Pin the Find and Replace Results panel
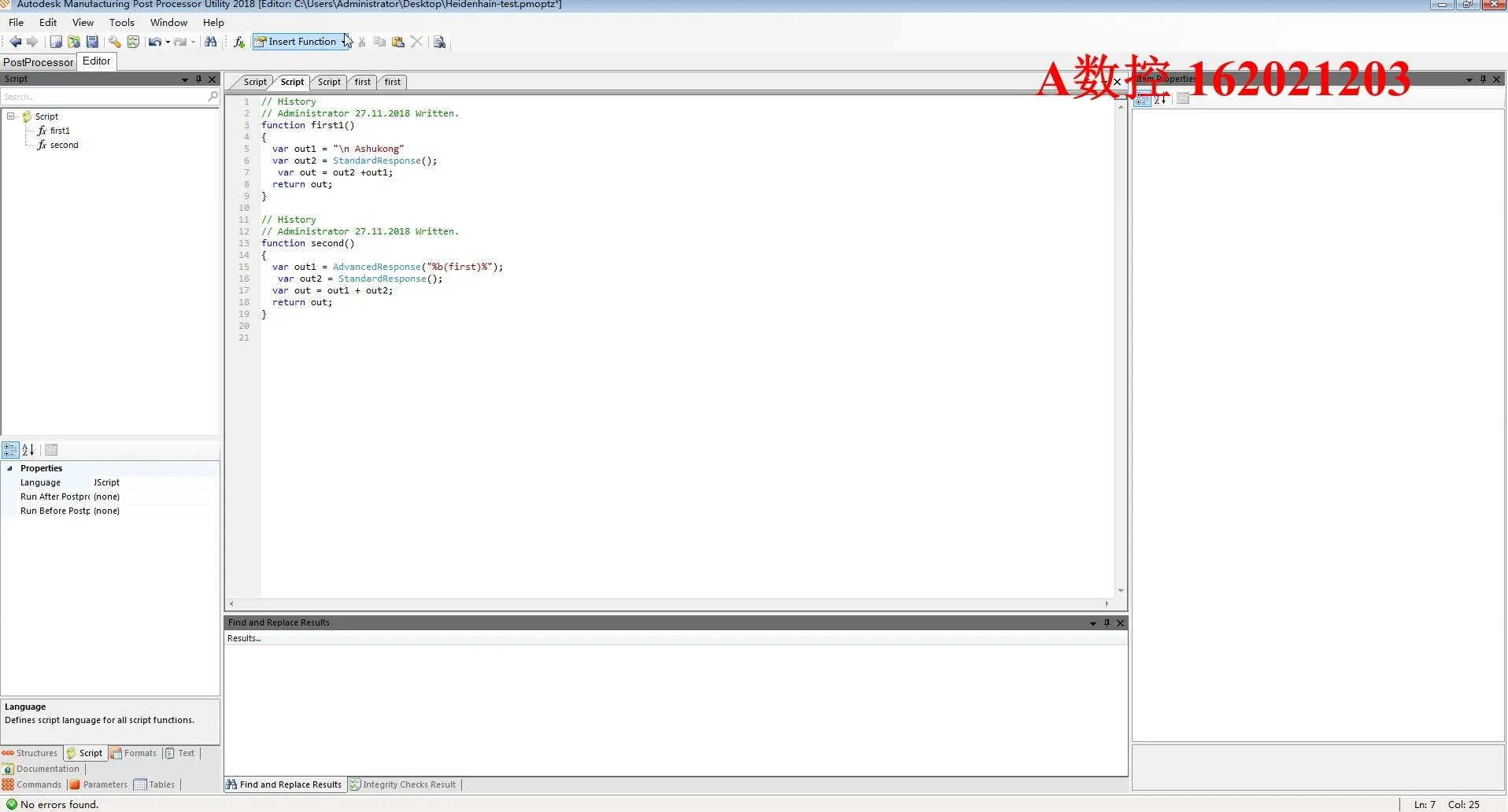 tap(1107, 622)
